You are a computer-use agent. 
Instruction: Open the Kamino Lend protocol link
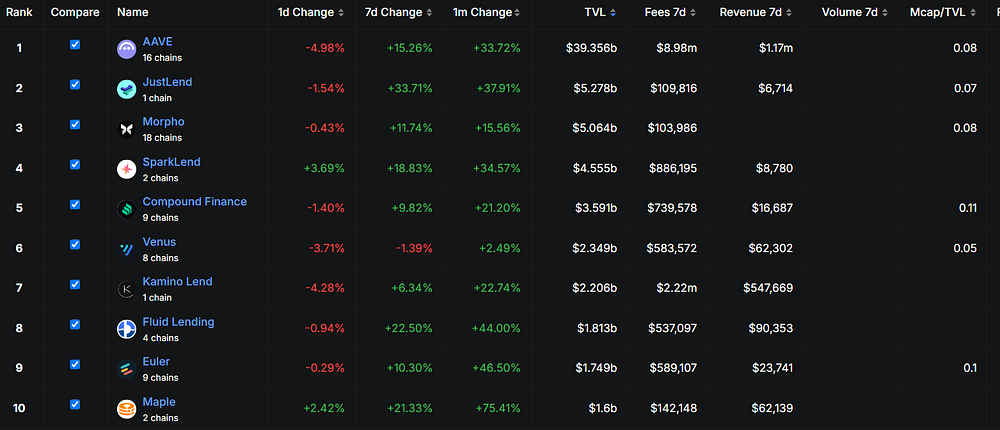pyautogui.click(x=177, y=281)
